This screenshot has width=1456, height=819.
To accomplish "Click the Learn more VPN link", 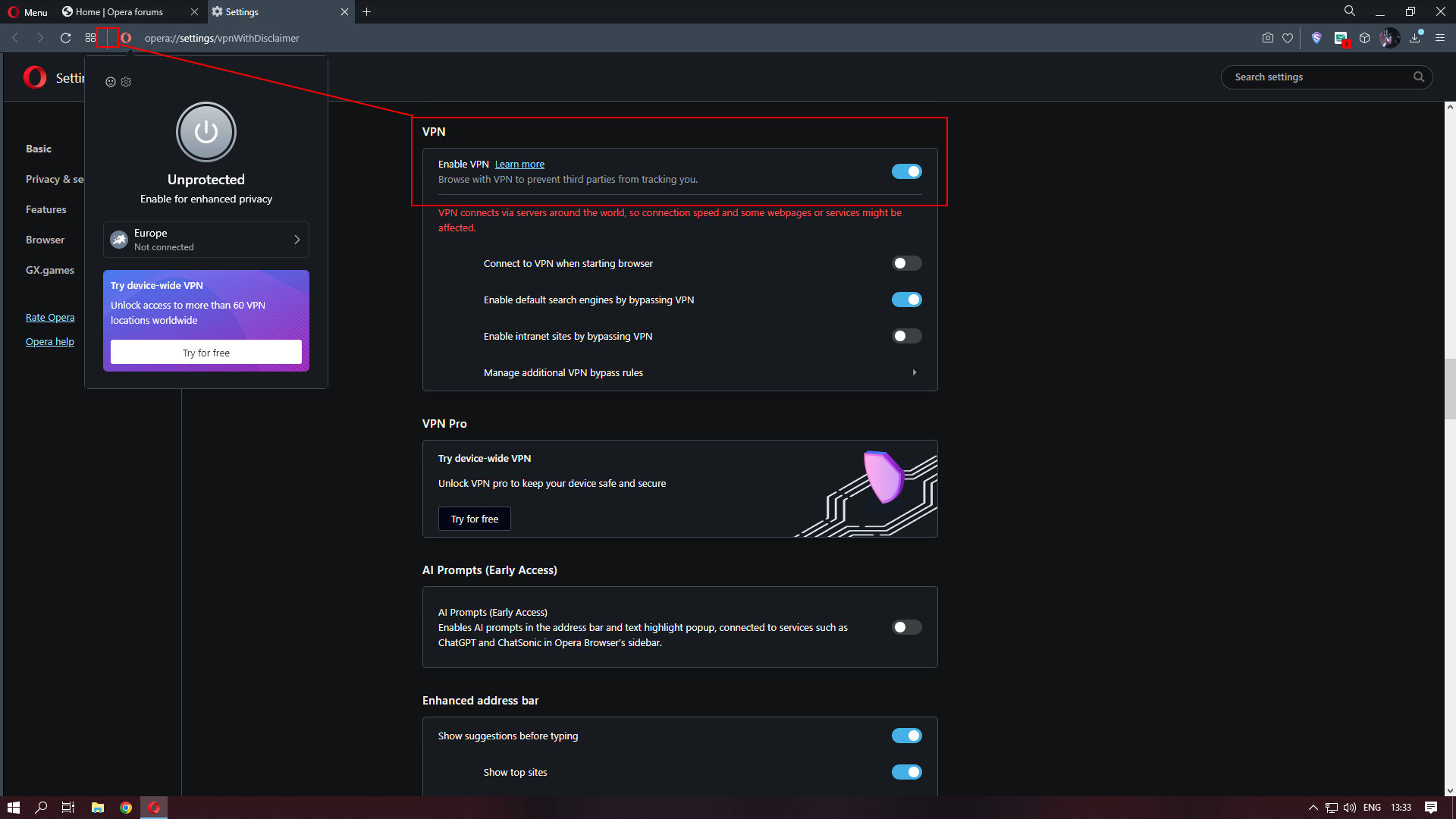I will (x=519, y=164).
